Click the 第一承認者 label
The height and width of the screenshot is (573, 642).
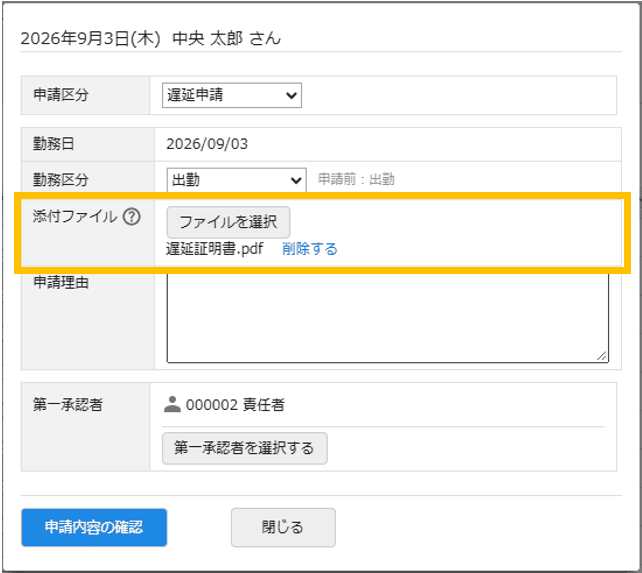coord(68,405)
